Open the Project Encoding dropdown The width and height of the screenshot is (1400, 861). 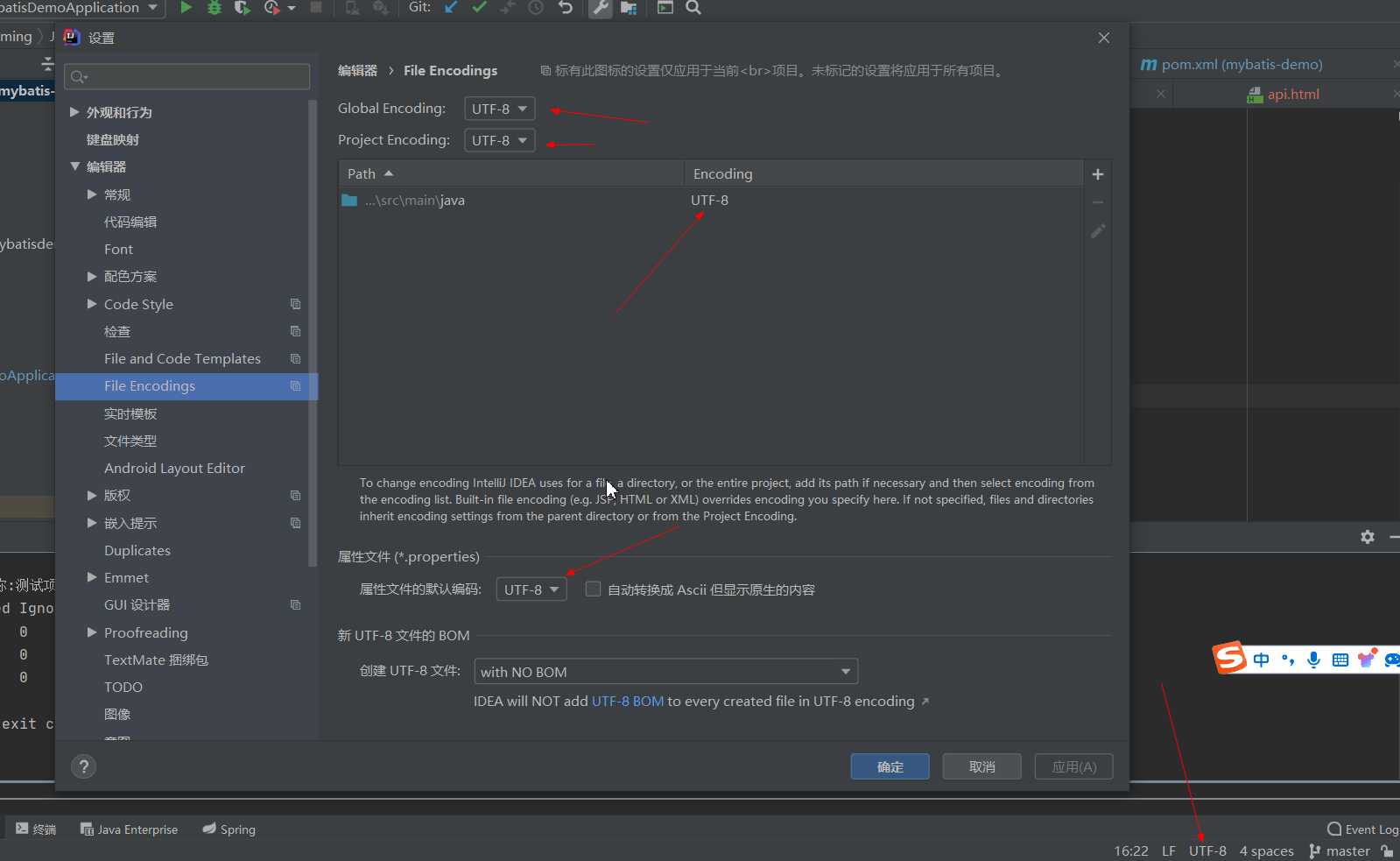point(499,141)
